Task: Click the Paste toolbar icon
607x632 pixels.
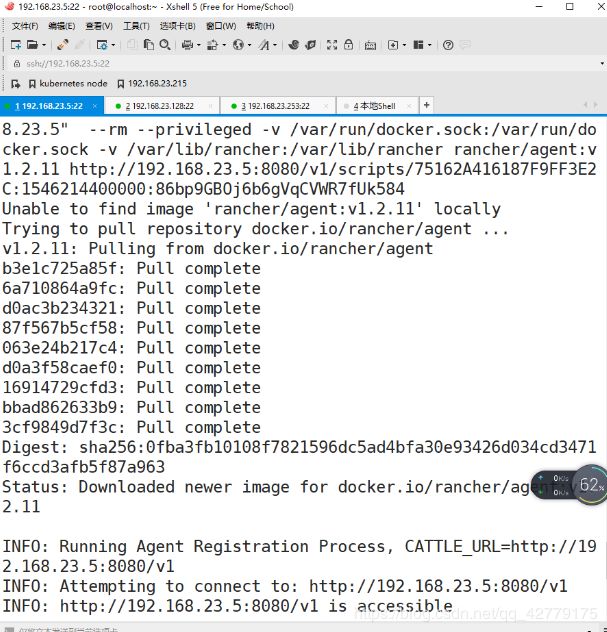Action: pos(149,45)
